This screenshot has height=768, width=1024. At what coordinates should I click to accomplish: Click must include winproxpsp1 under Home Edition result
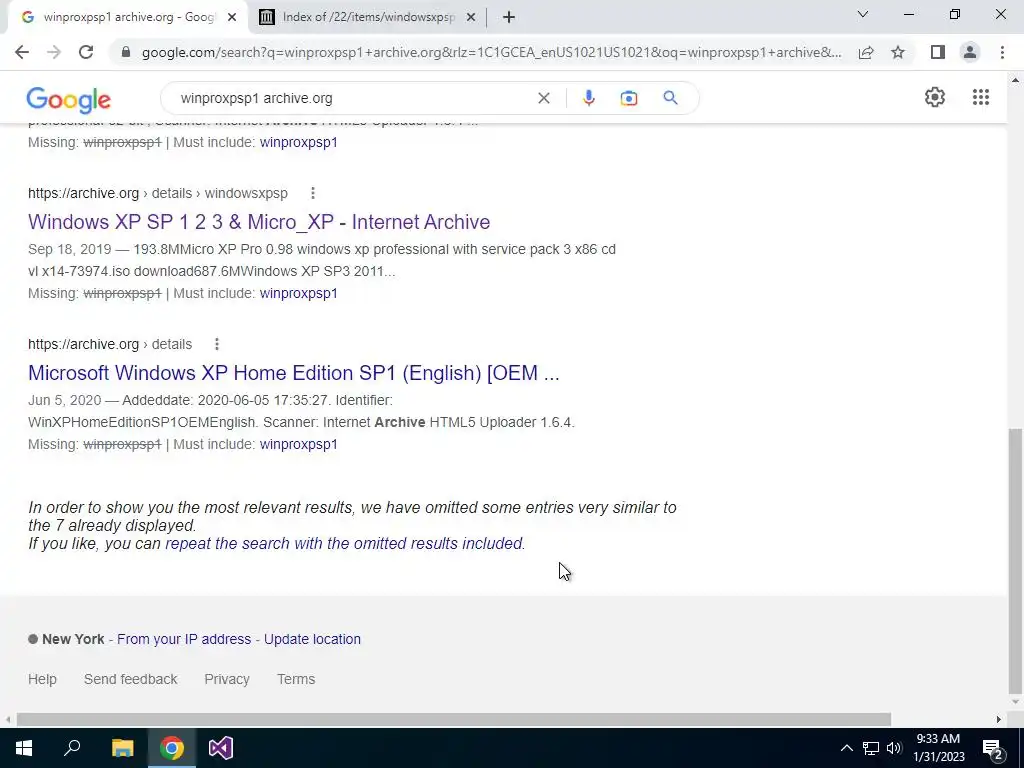[298, 444]
